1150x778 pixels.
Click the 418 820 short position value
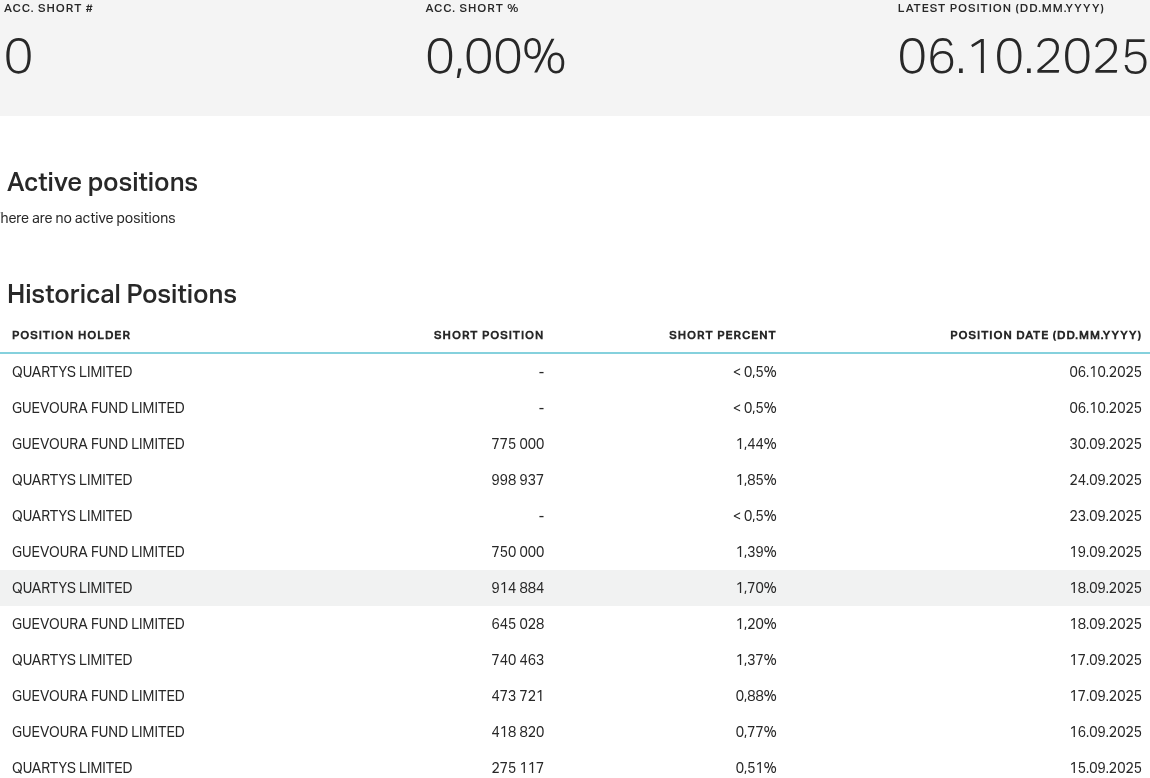tap(517, 732)
